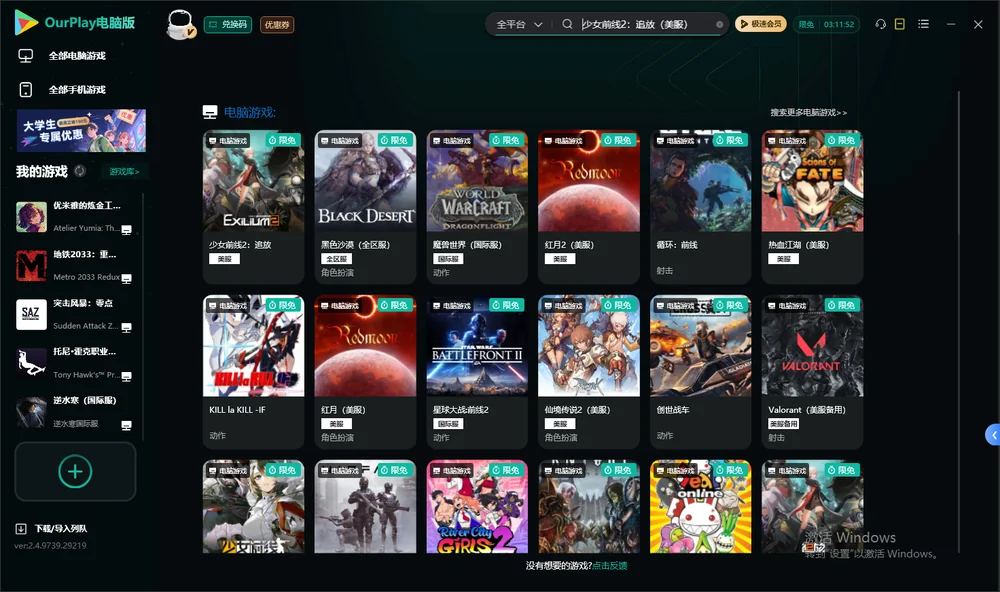Click the 红月2（美服）title text

click(x=569, y=245)
